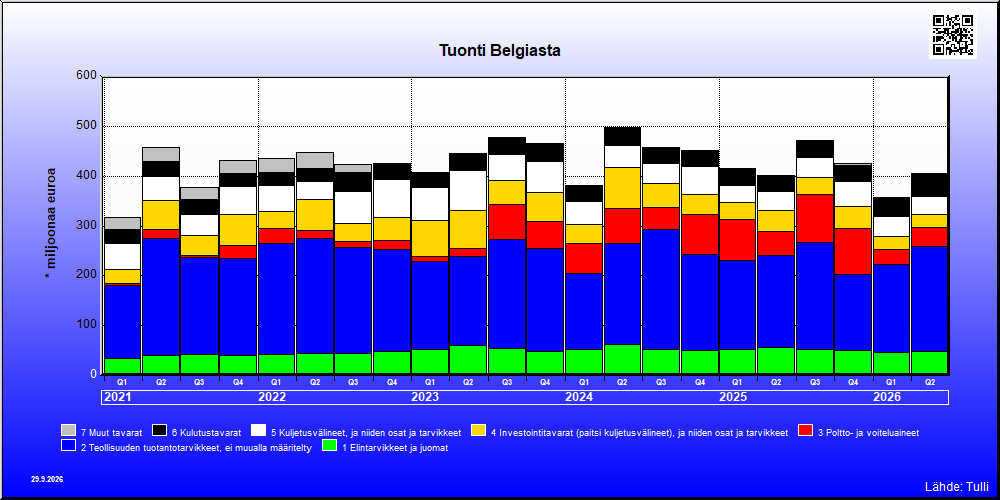Click the y-axis value 500
Screen dimensions: 1000x500
click(87, 126)
